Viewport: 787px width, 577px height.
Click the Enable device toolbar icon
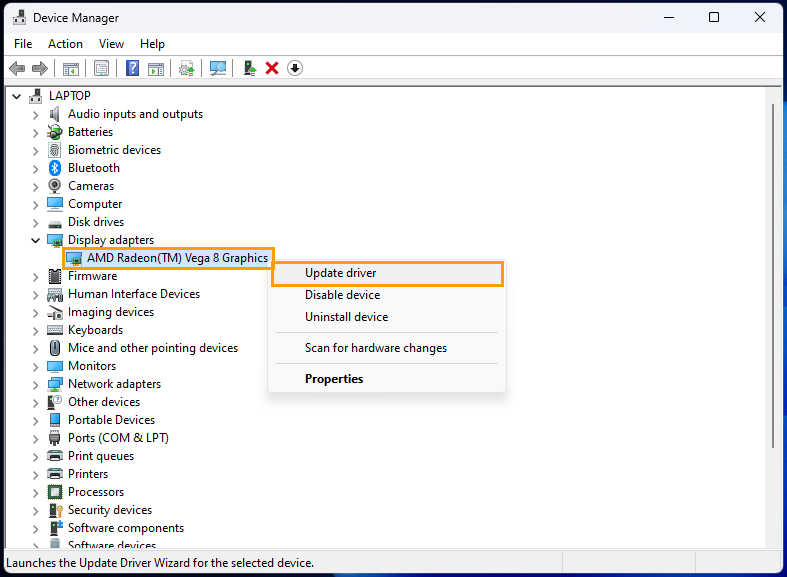click(249, 68)
